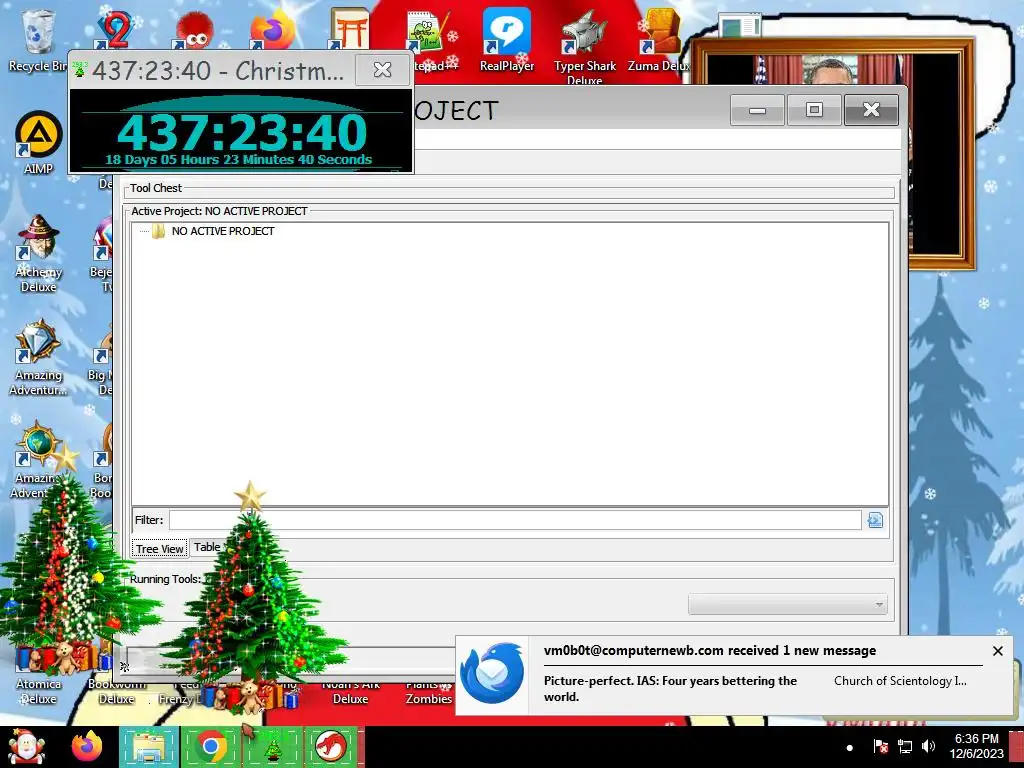Open the Typer Shark Deluxe shortcut
The width and height of the screenshot is (1024, 768).
(584, 46)
